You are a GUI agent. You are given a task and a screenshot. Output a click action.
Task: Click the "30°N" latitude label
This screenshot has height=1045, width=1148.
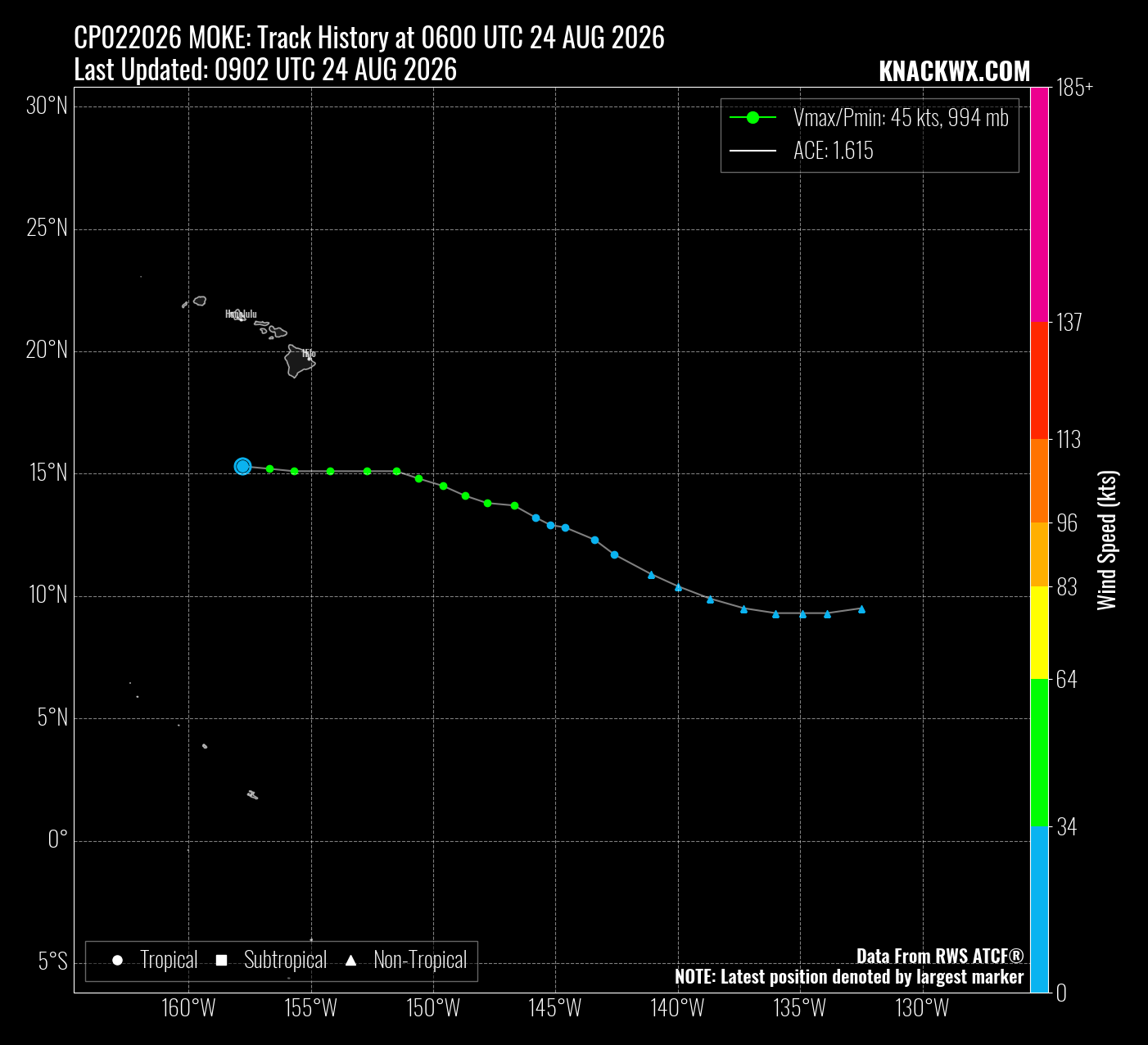47,106
